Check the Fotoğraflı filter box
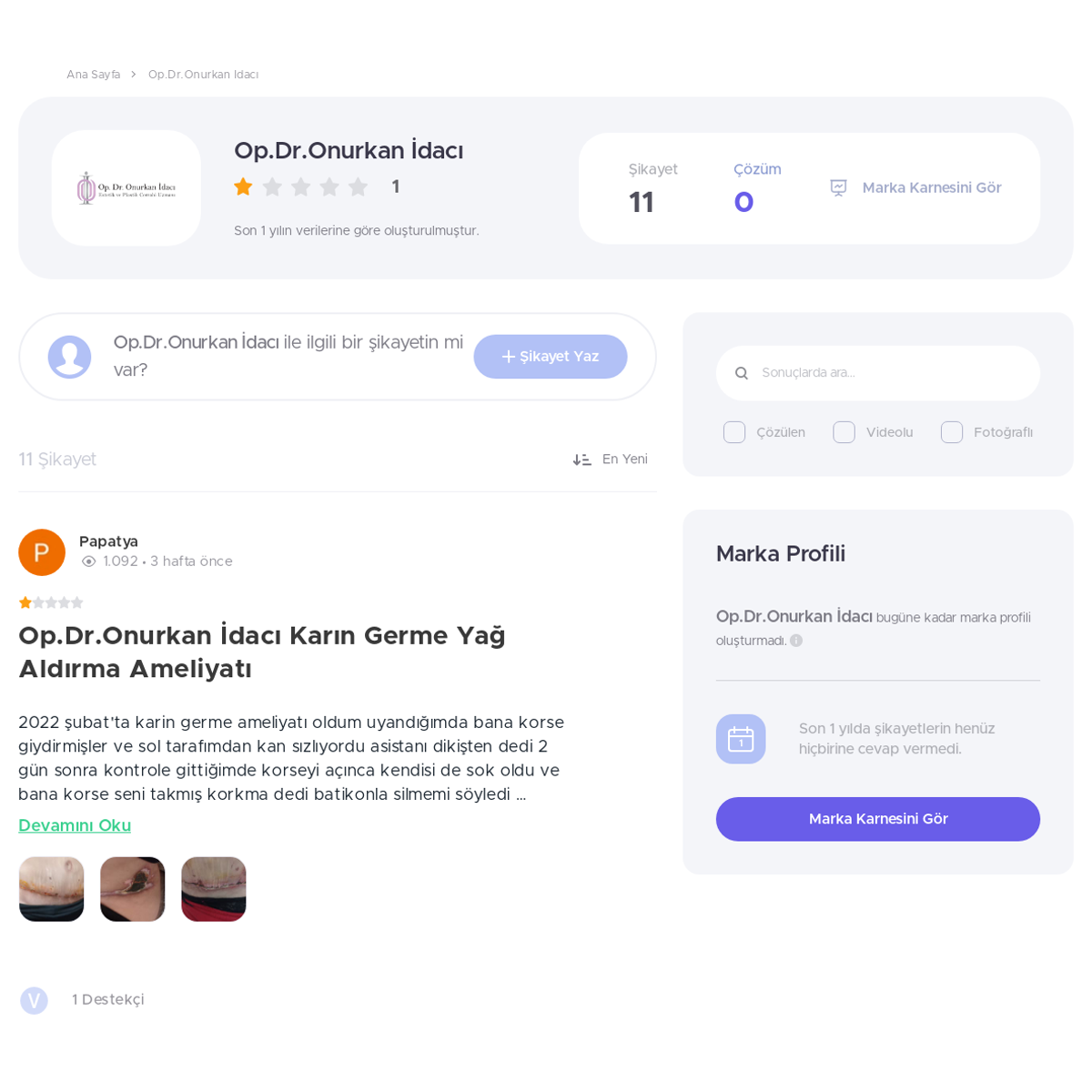The height and width of the screenshot is (1092, 1092). click(x=952, y=432)
